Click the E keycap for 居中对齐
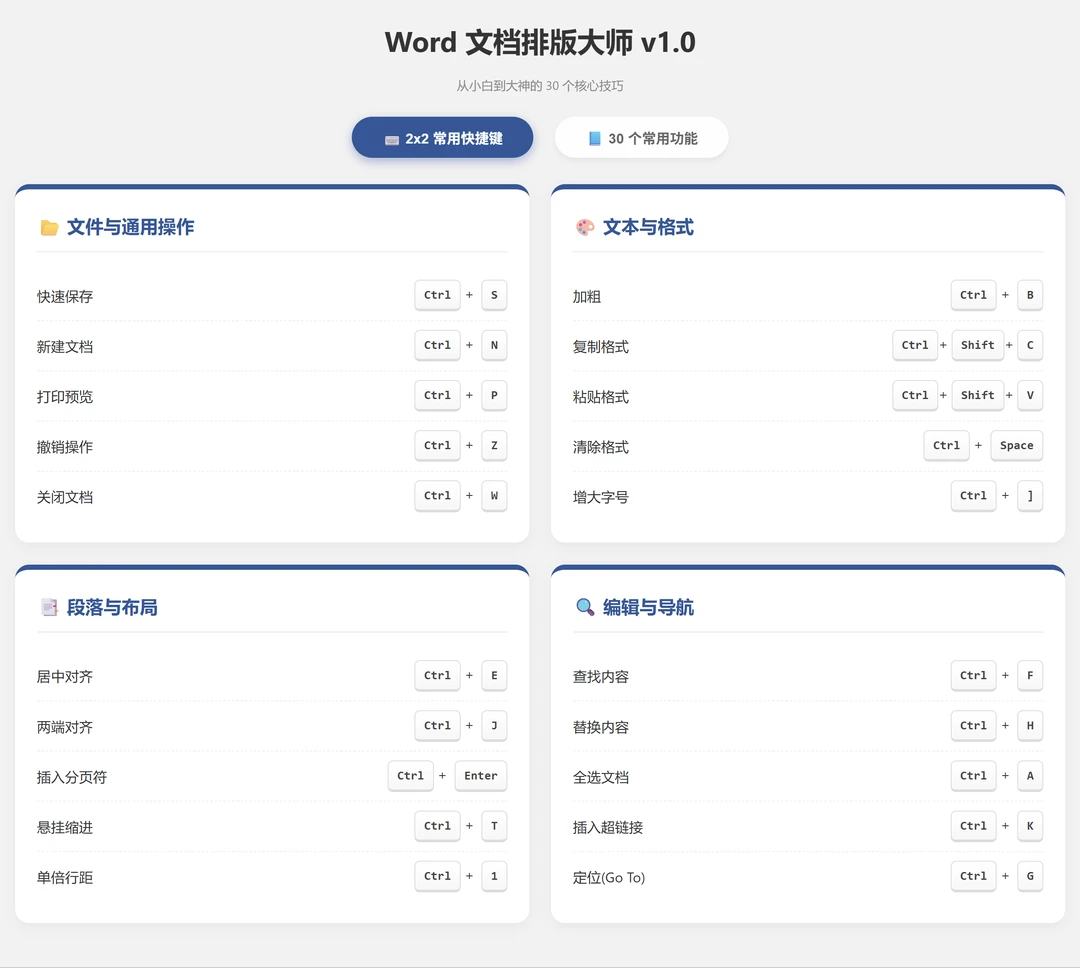1080x968 pixels. click(494, 675)
